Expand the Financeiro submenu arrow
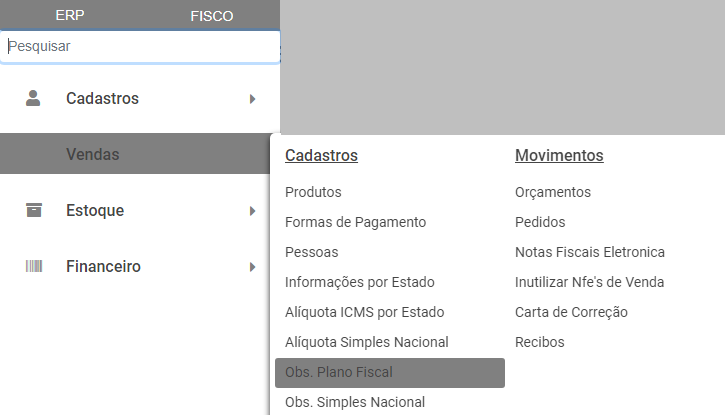725x415 pixels. (253, 267)
